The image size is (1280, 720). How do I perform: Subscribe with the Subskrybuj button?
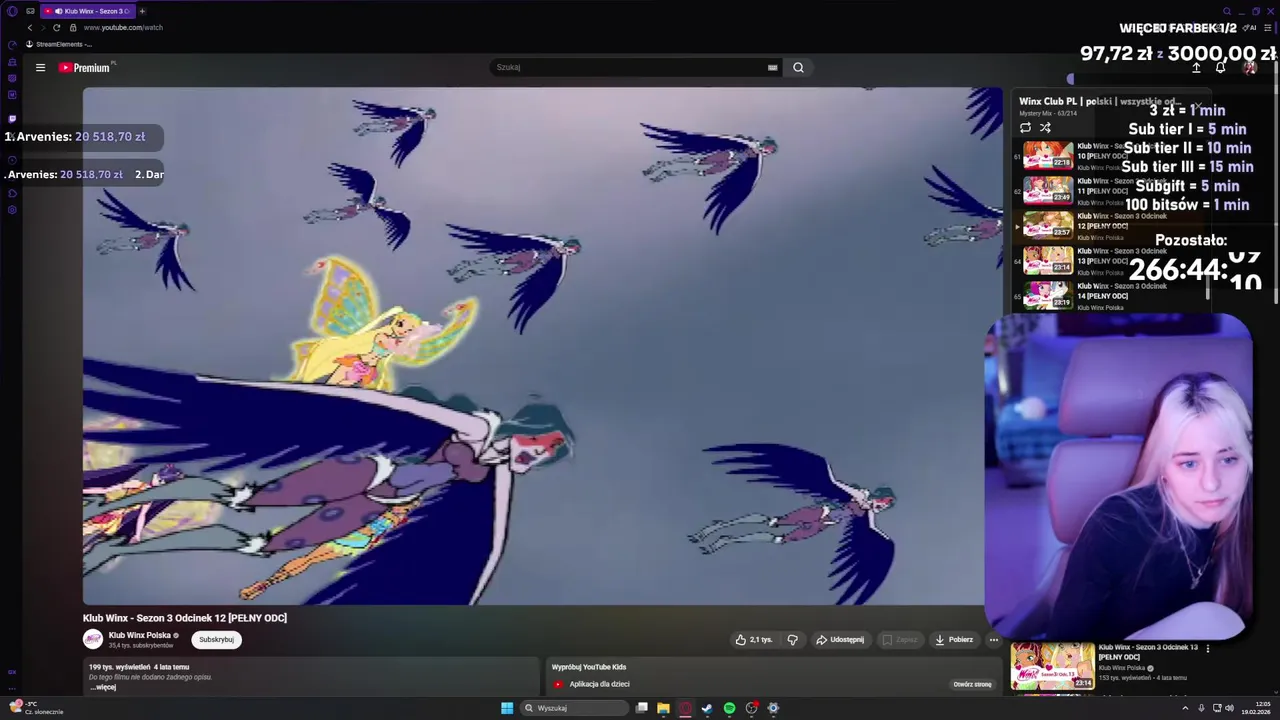216,639
